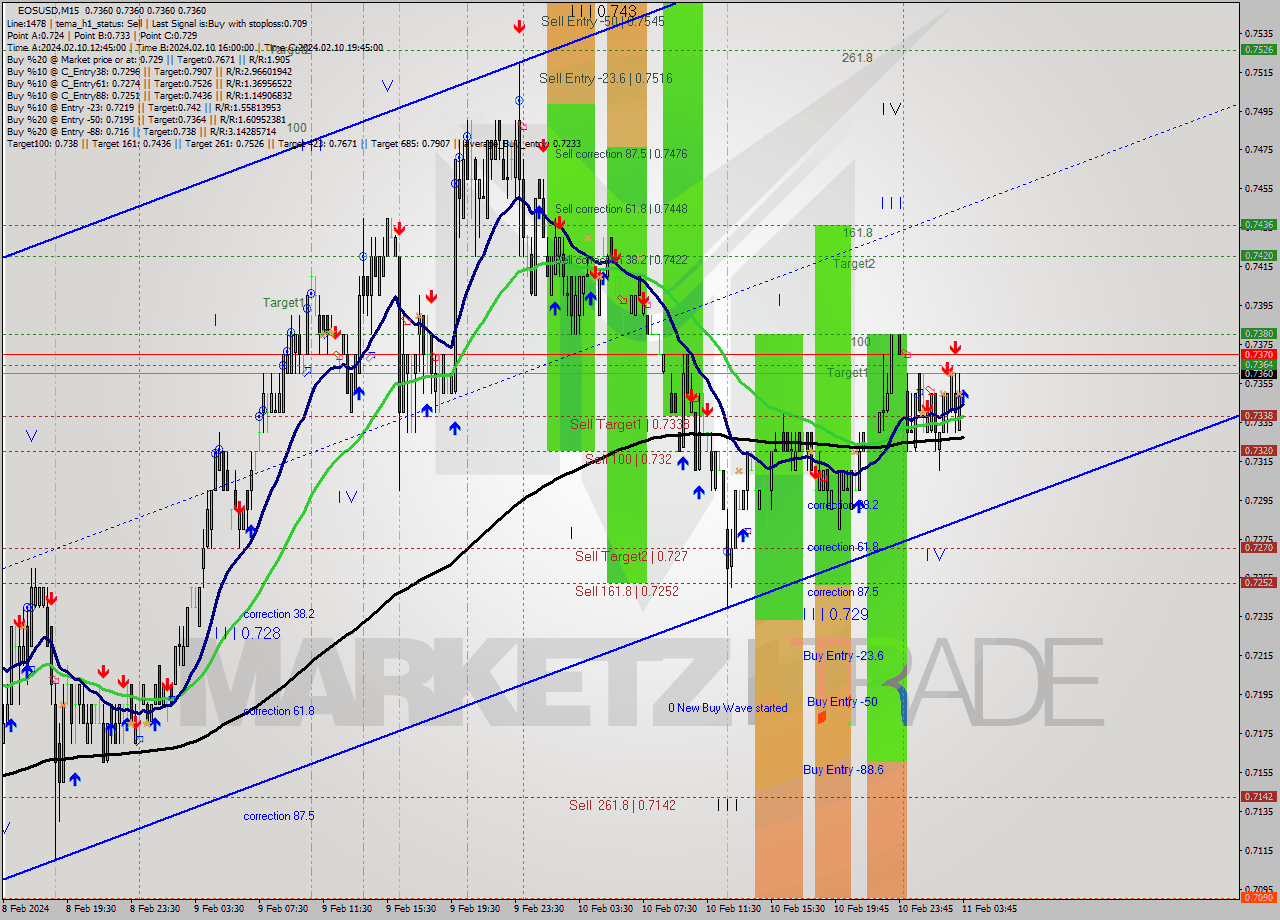Click the '11 Feb 03:45' time axis label
The width and height of the screenshot is (1280, 920).
[990, 909]
